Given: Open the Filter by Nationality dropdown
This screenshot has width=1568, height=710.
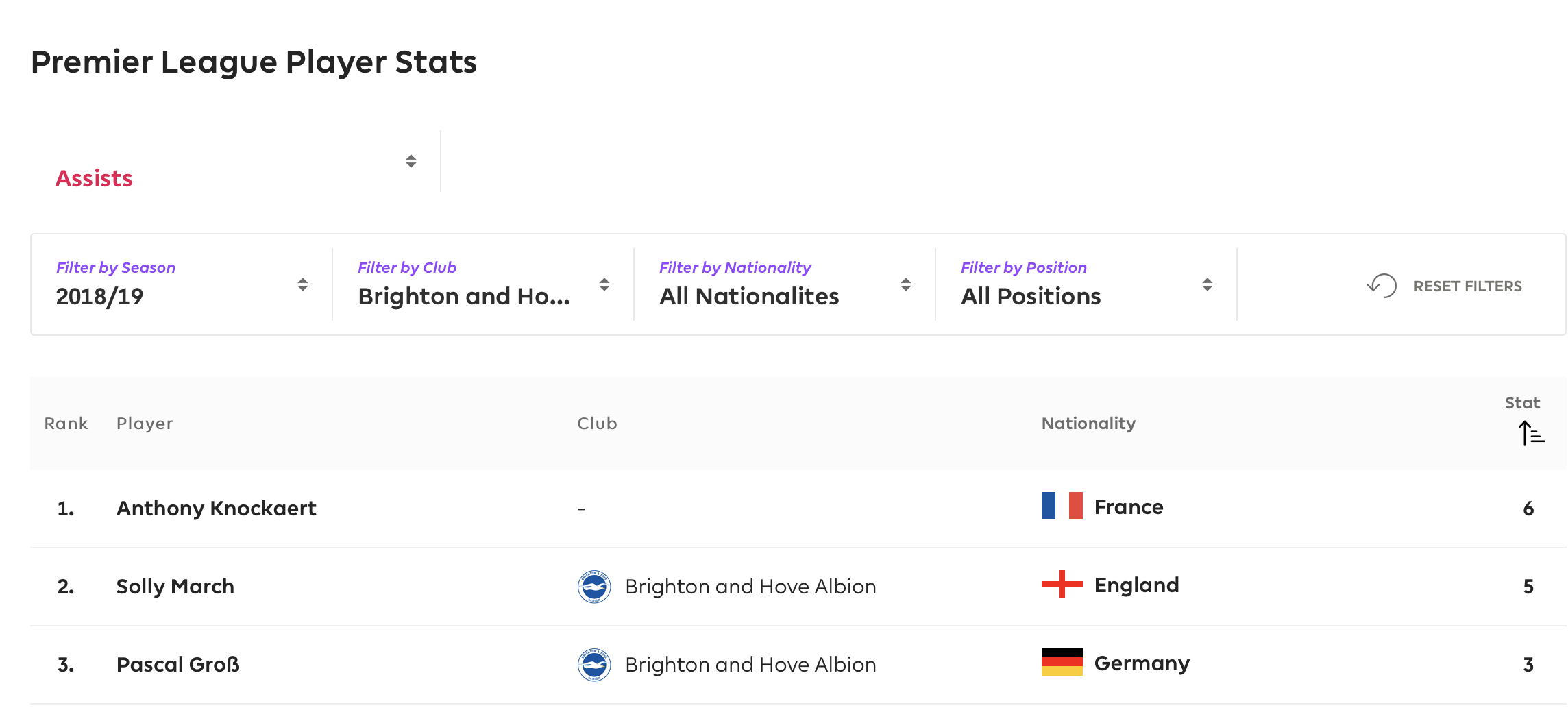Looking at the screenshot, I should [785, 284].
